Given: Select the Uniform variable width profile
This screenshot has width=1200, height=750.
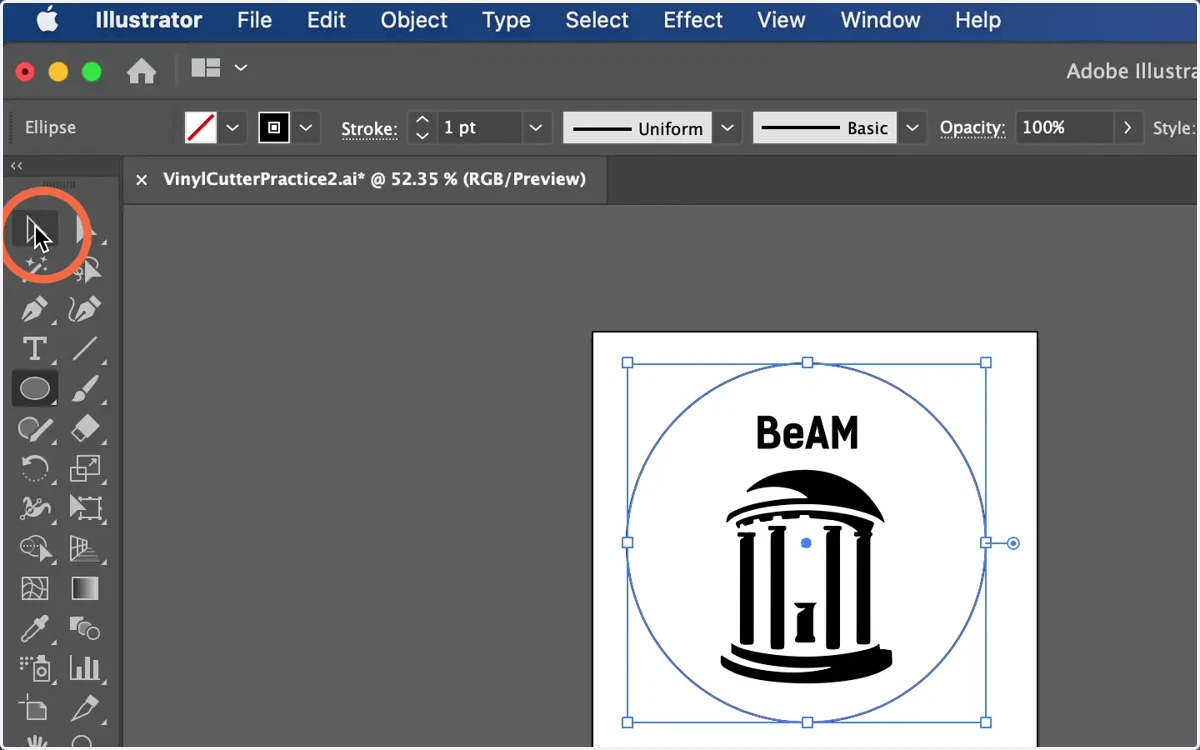Looking at the screenshot, I should [x=638, y=128].
